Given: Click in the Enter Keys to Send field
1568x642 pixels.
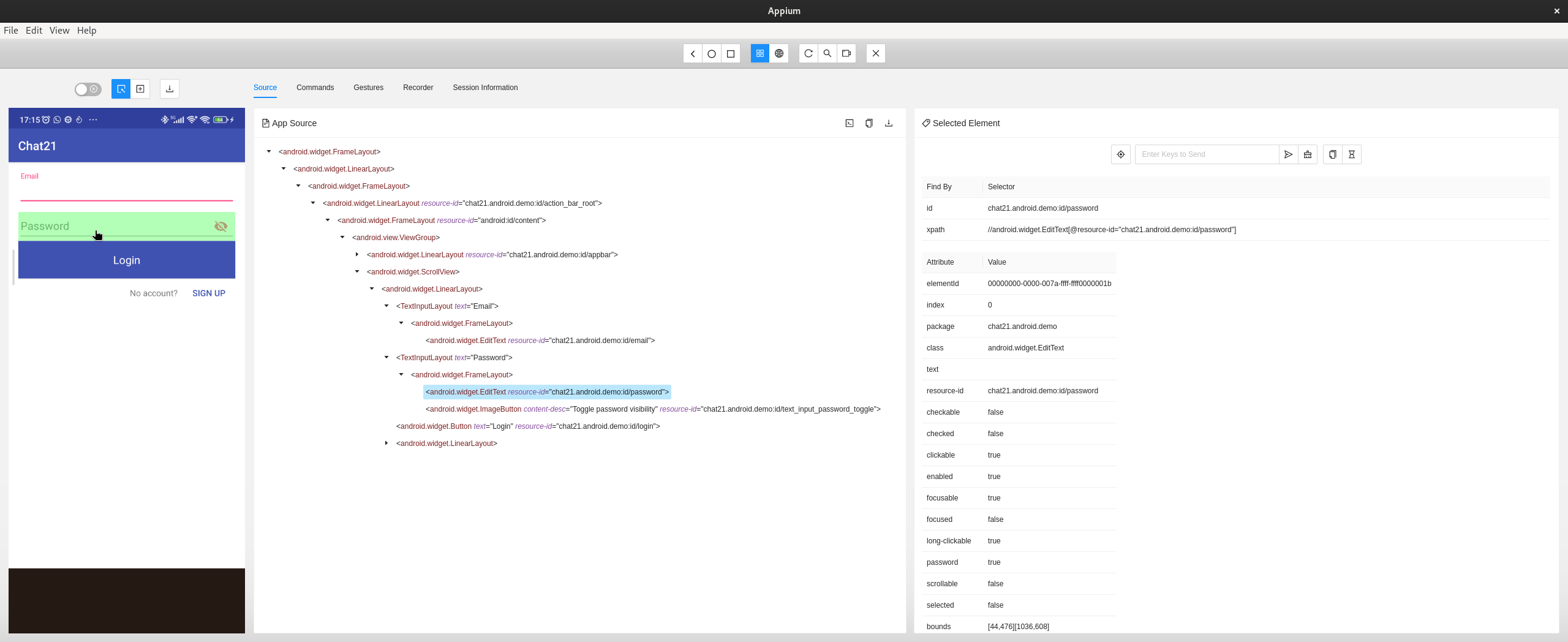Looking at the screenshot, I should tap(1207, 154).
